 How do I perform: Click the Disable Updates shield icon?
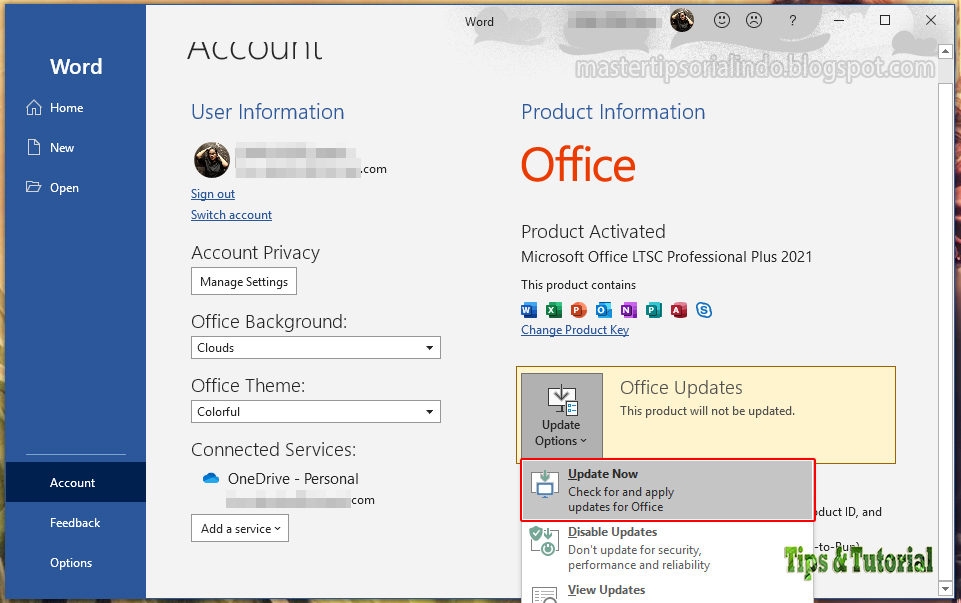[544, 542]
